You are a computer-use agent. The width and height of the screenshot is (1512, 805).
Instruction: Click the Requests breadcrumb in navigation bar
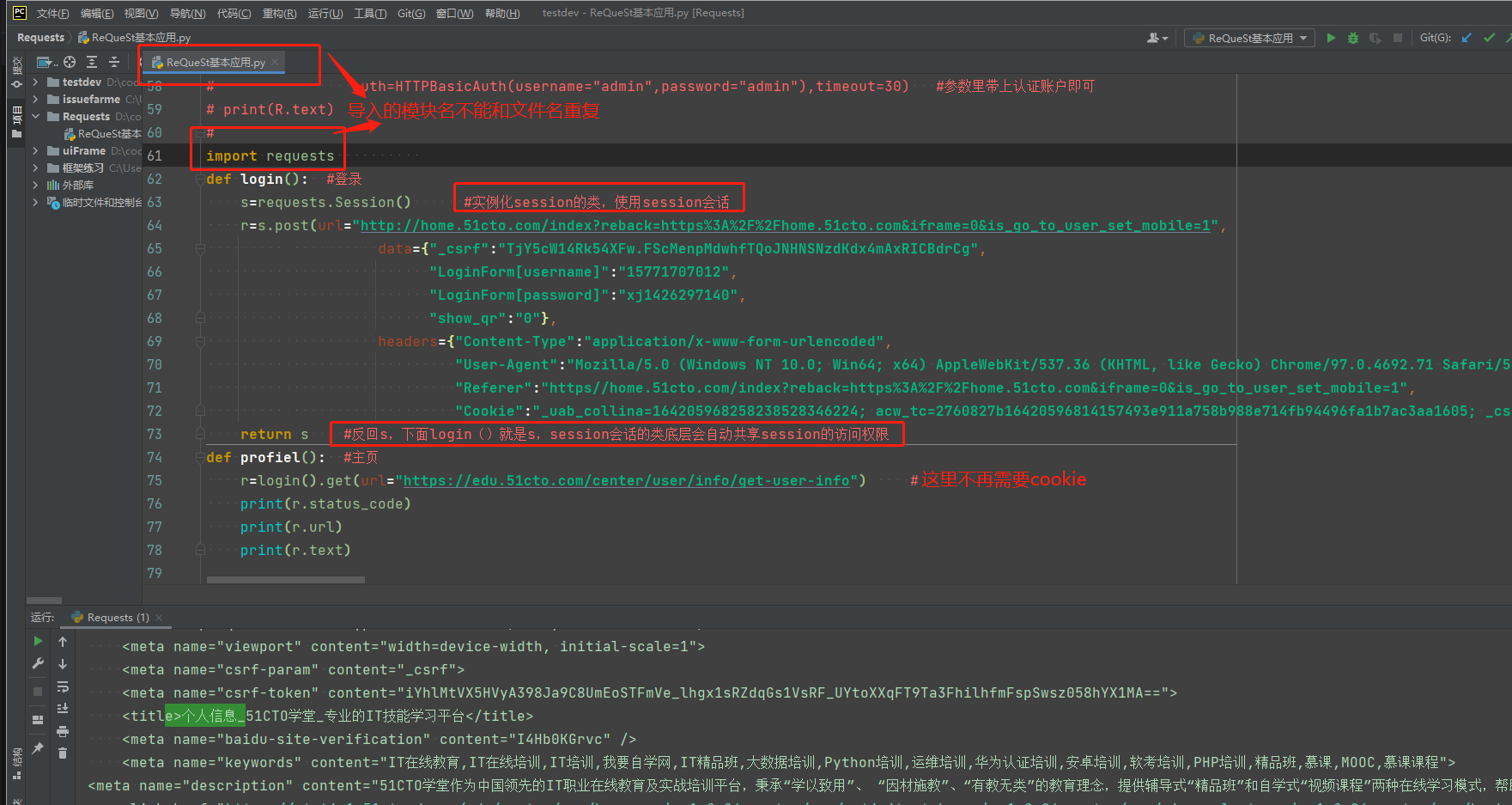[x=40, y=37]
